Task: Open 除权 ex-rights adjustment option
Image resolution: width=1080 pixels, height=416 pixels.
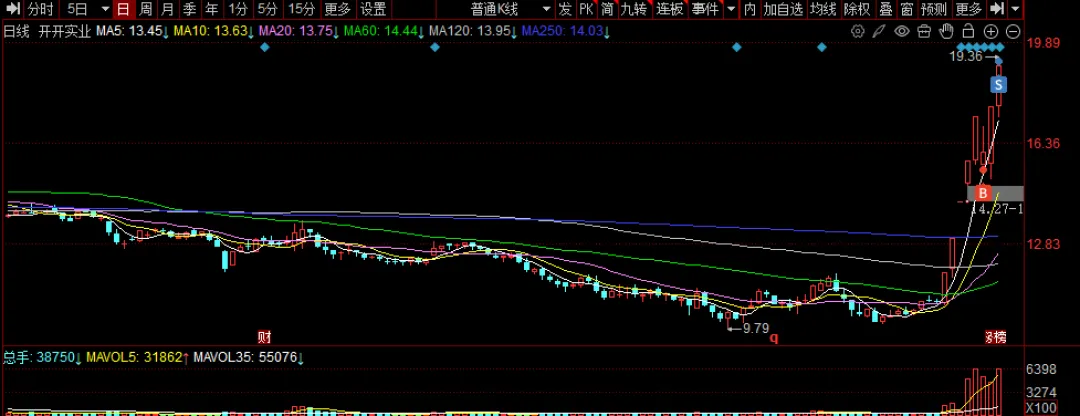Action: click(857, 10)
